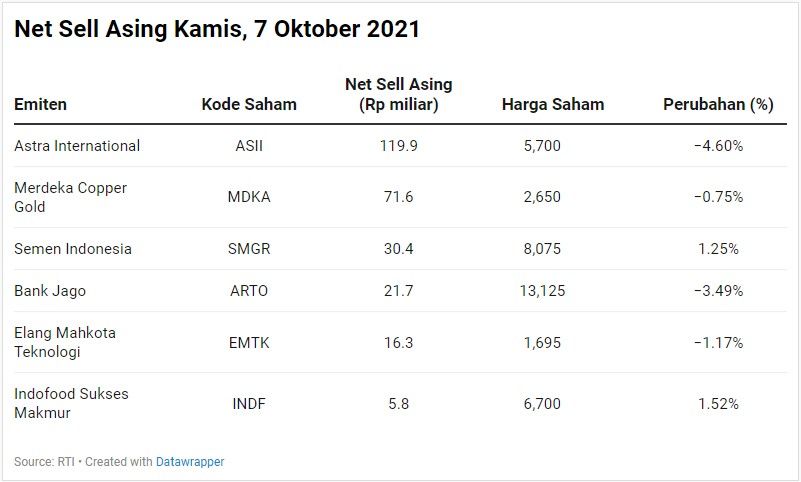This screenshot has height=482, width=801.
Task: Click the MDKA stock code
Action: coord(249,197)
